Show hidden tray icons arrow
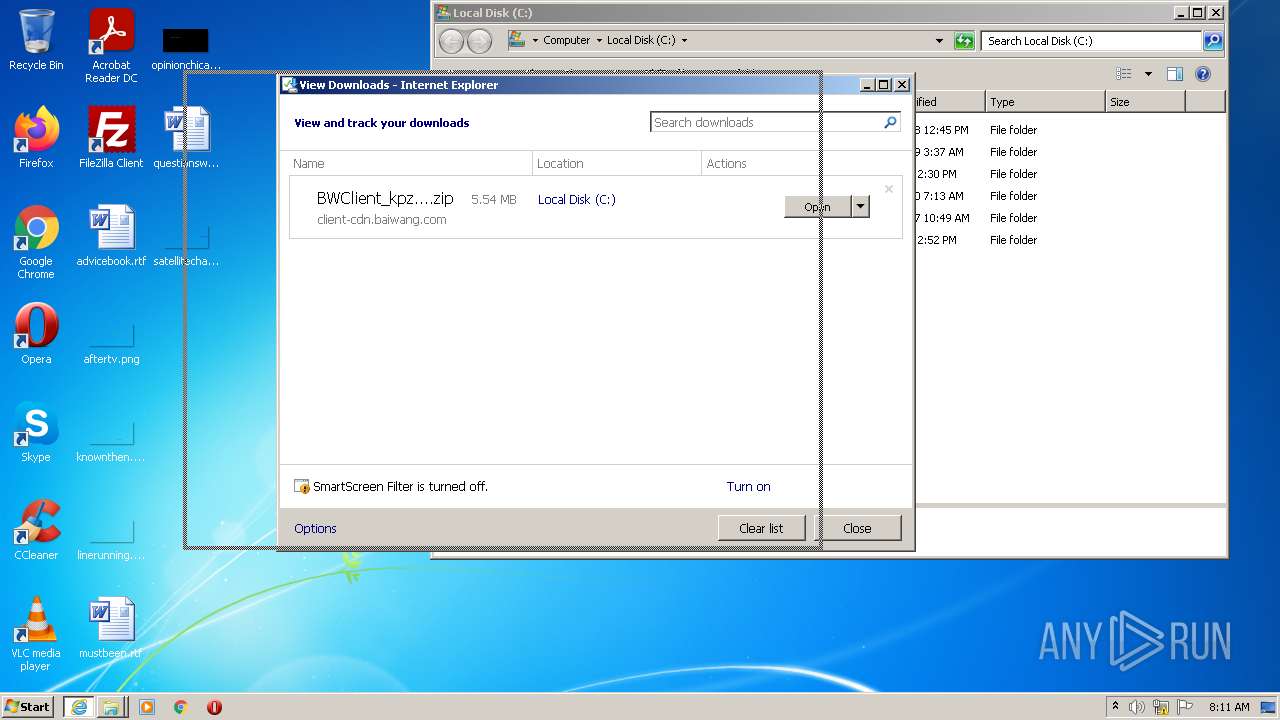 [x=1115, y=707]
